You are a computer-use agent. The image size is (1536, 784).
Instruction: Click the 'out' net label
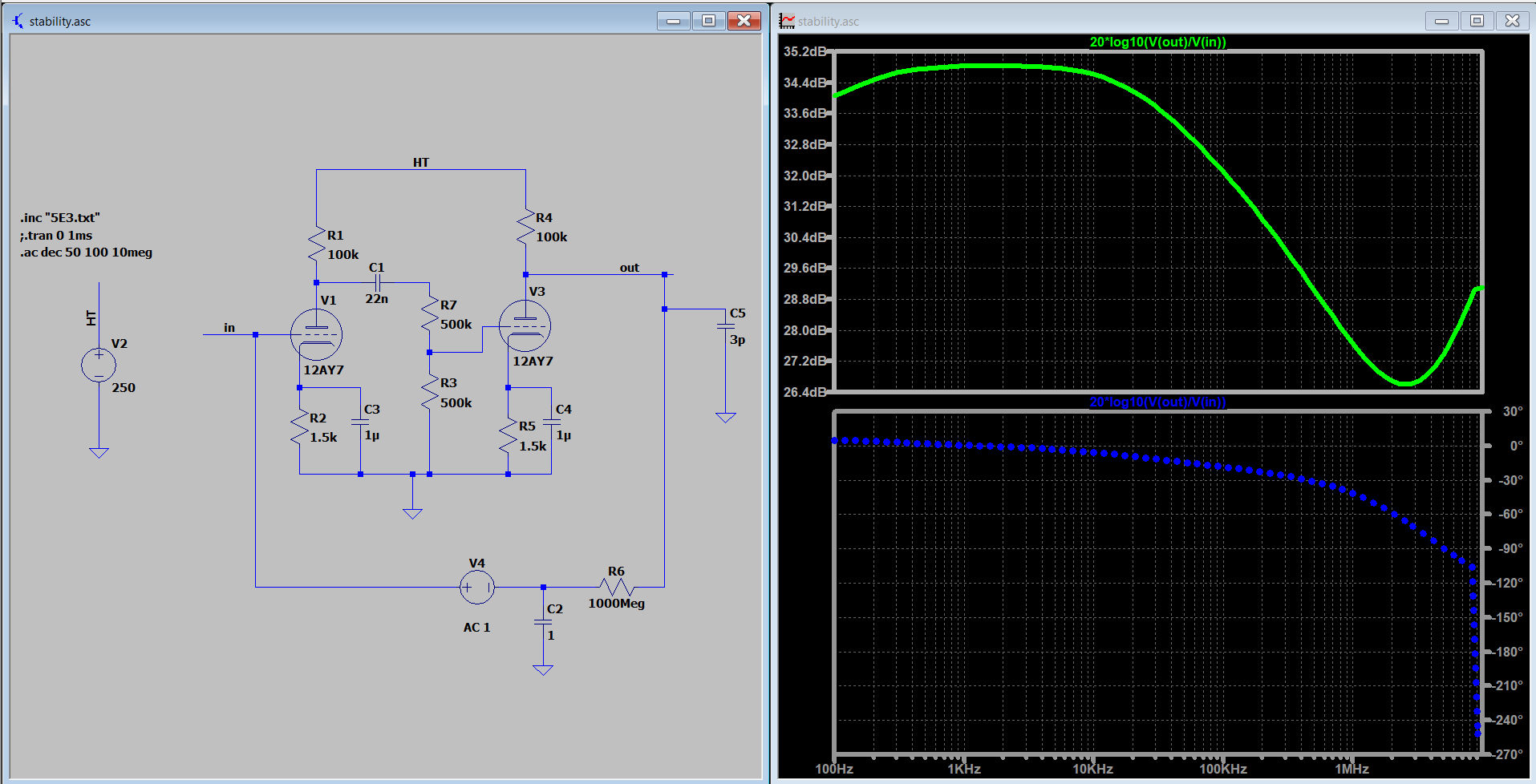[630, 268]
